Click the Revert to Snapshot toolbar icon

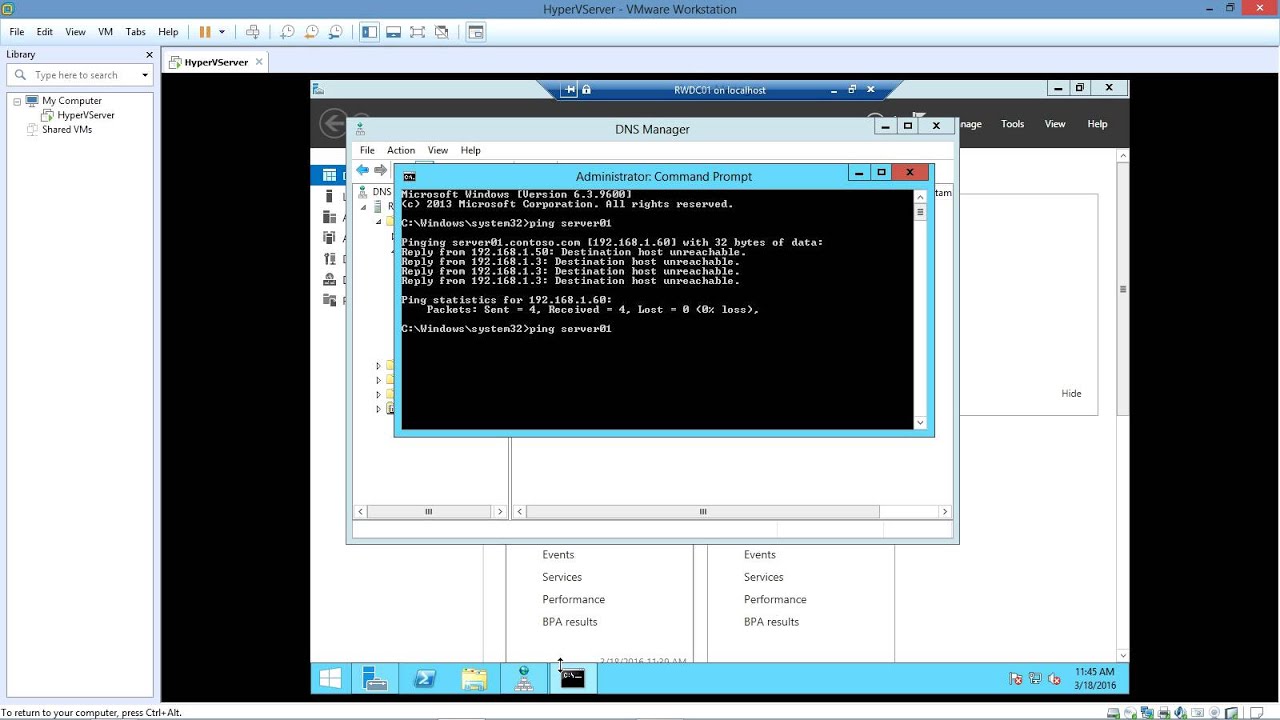click(311, 32)
